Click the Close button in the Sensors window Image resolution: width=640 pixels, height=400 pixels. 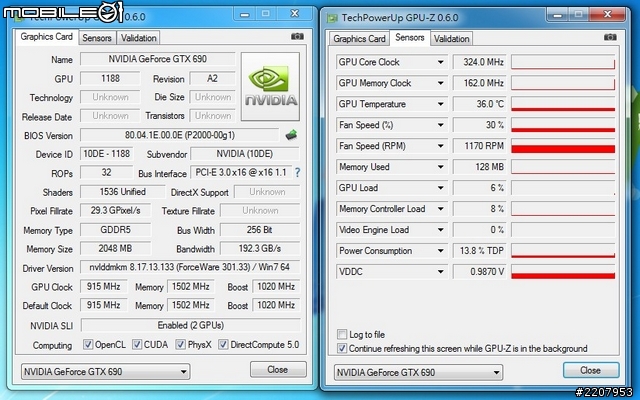(x=591, y=370)
